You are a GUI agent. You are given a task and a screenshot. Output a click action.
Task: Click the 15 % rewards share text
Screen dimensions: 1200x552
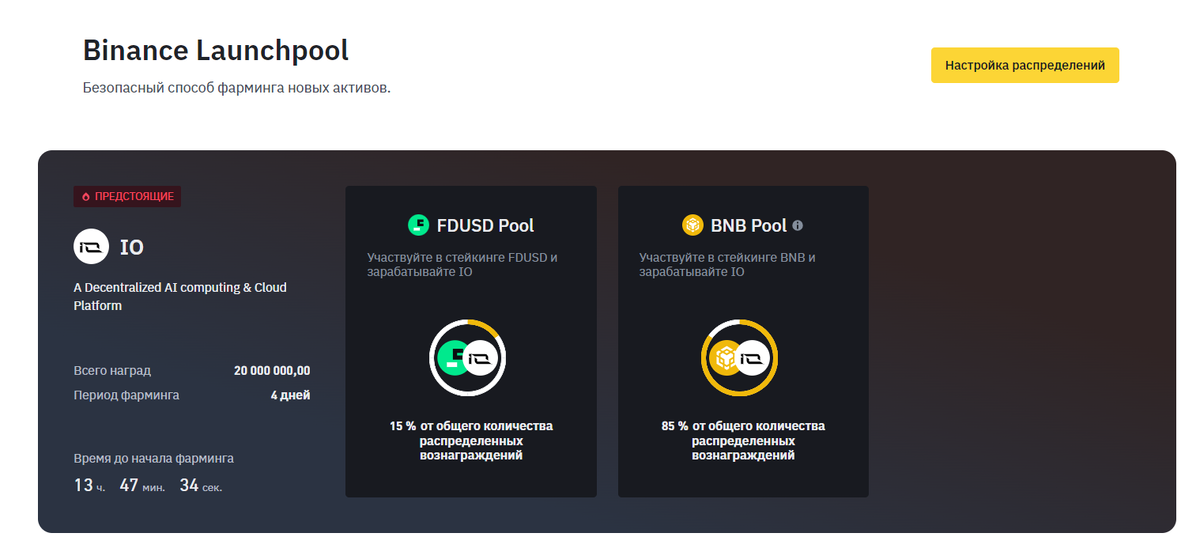pyautogui.click(x=471, y=441)
